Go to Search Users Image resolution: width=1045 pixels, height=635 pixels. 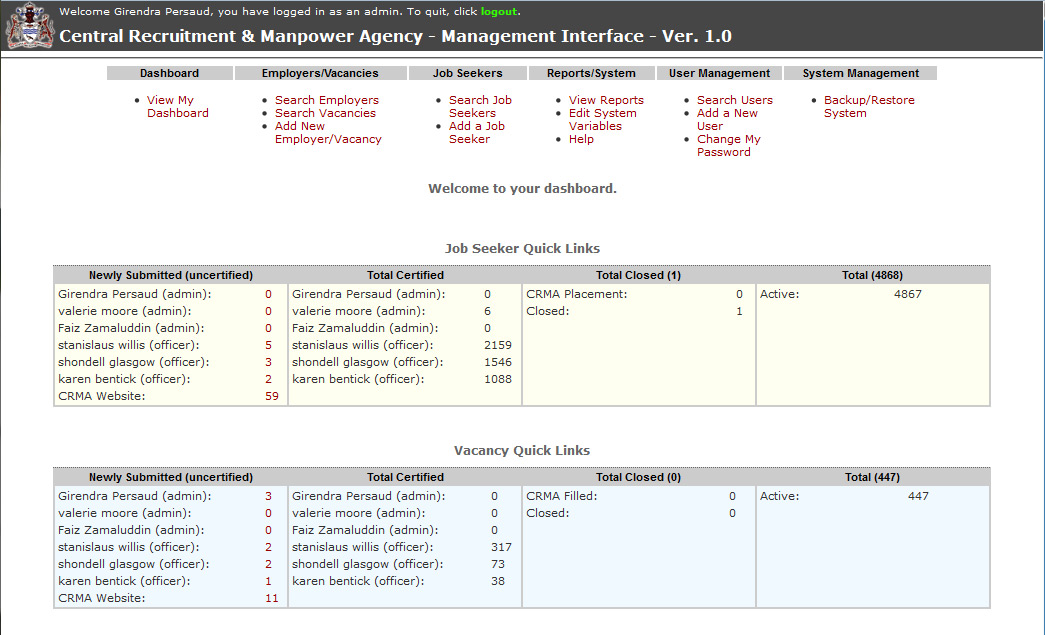point(734,100)
